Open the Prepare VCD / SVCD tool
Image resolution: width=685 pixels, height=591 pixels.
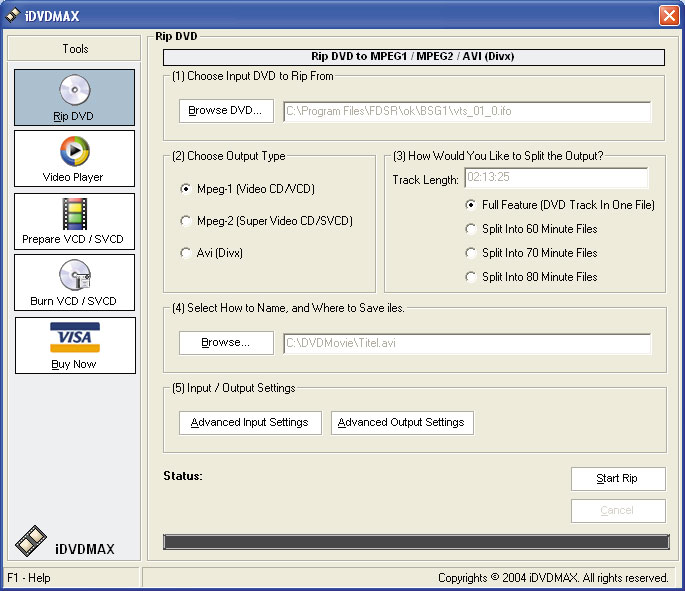click(75, 221)
